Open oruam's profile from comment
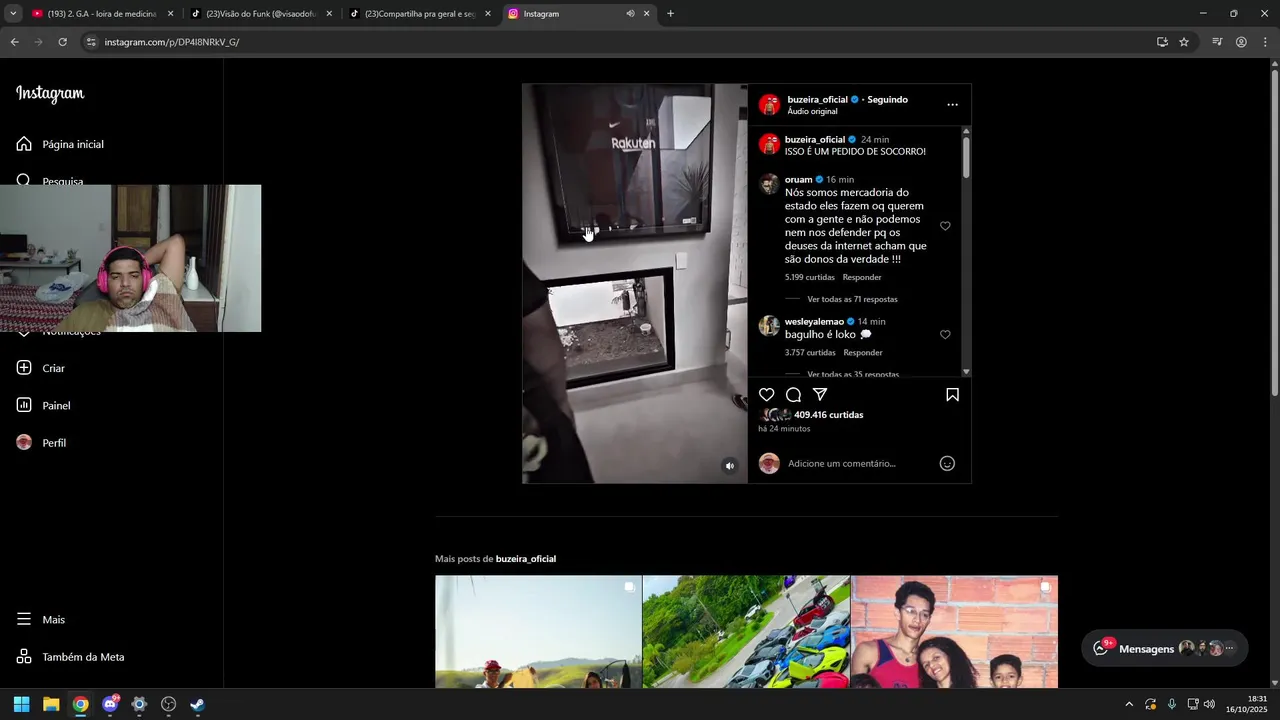The image size is (1280, 720). point(798,180)
